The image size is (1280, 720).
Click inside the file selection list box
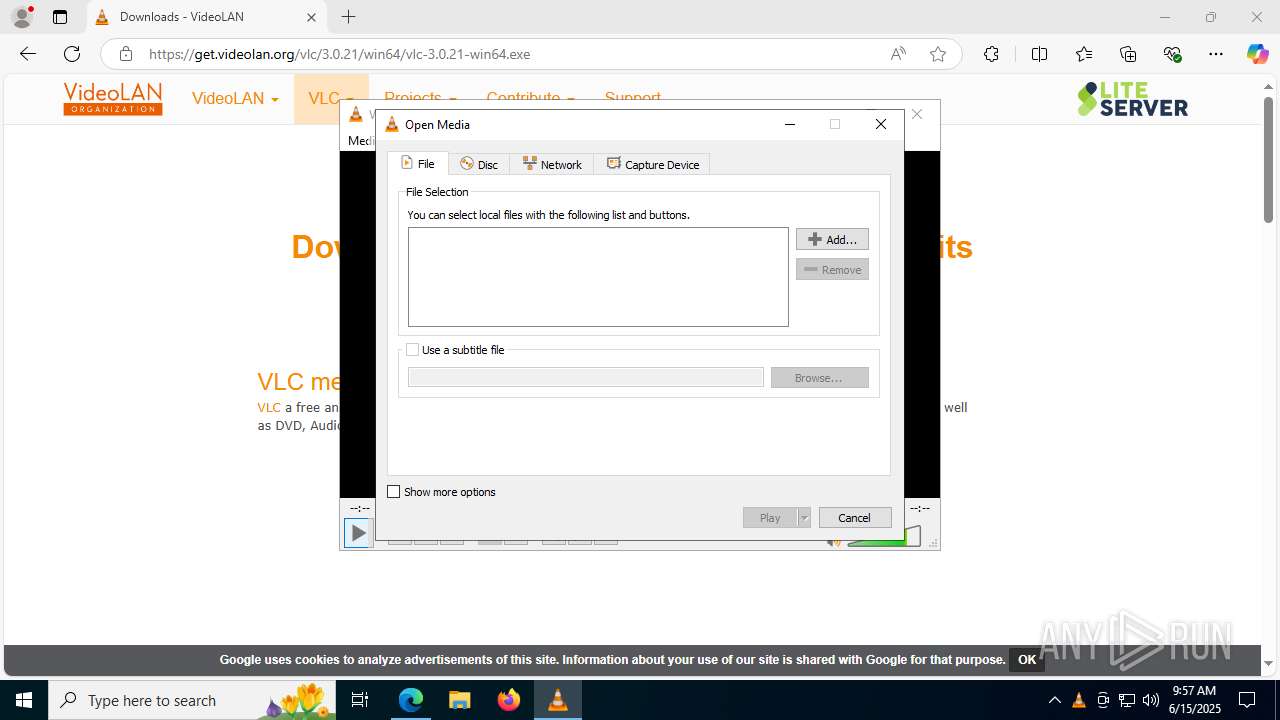[x=598, y=277]
